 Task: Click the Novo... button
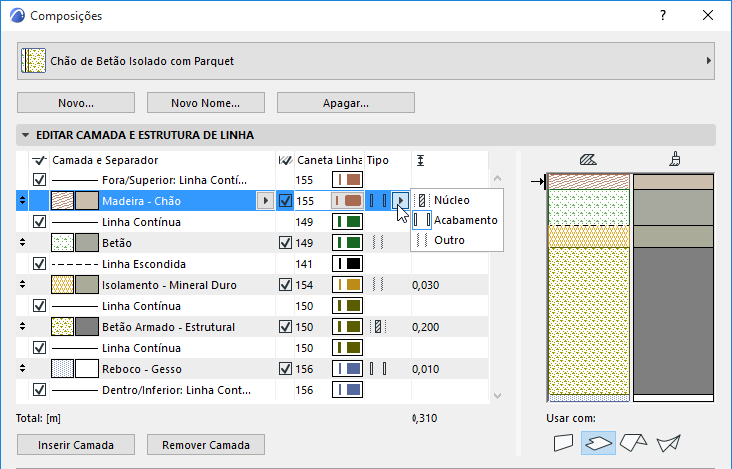pyautogui.click(x=76, y=103)
